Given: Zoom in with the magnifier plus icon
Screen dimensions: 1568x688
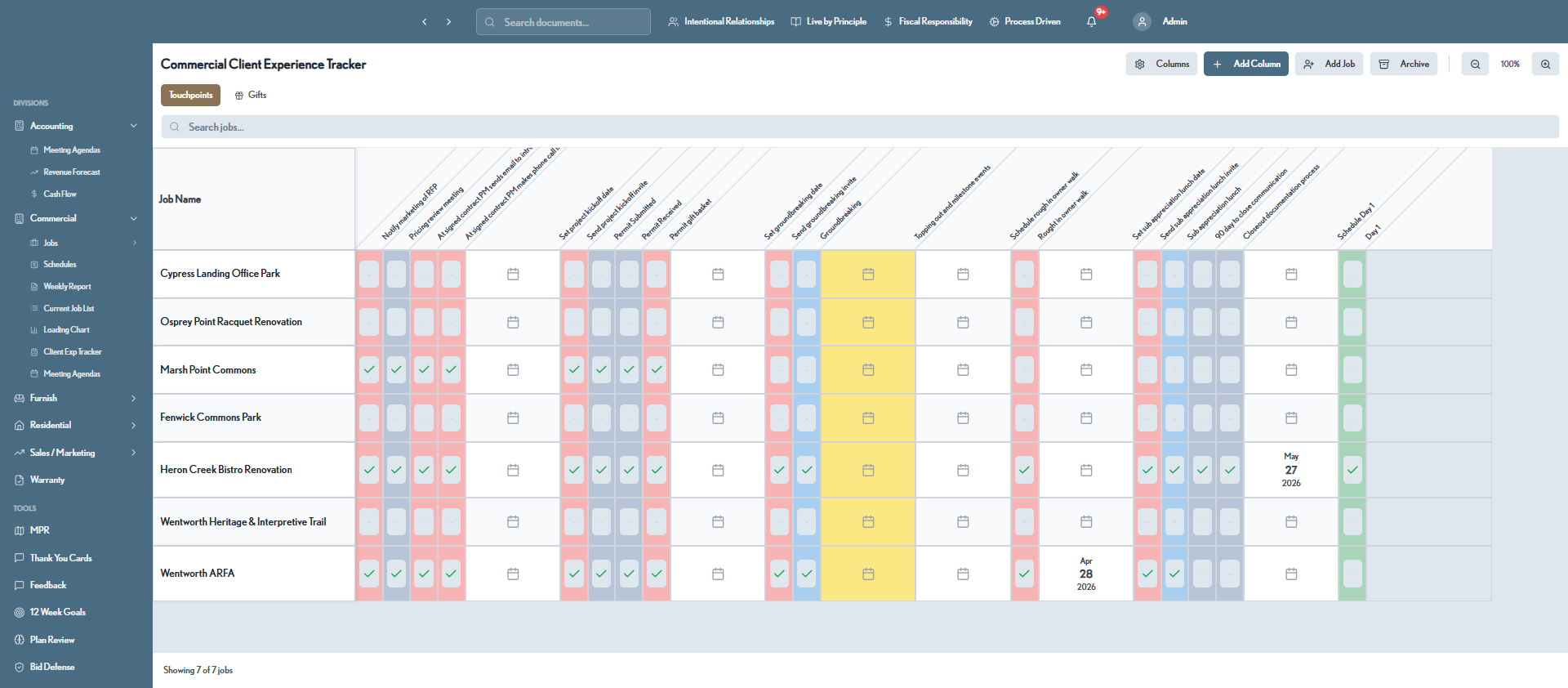Looking at the screenshot, I should coord(1545,64).
